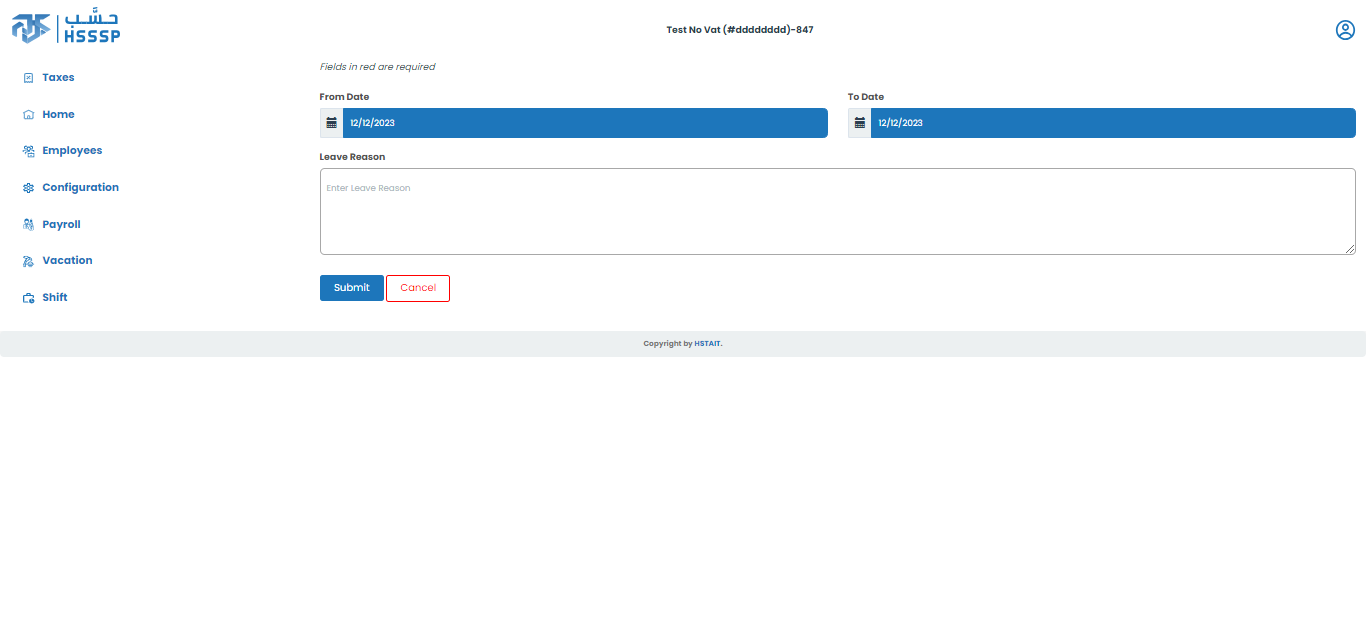Grab the textarea resize handle
The image size is (1366, 632).
tap(1350, 249)
